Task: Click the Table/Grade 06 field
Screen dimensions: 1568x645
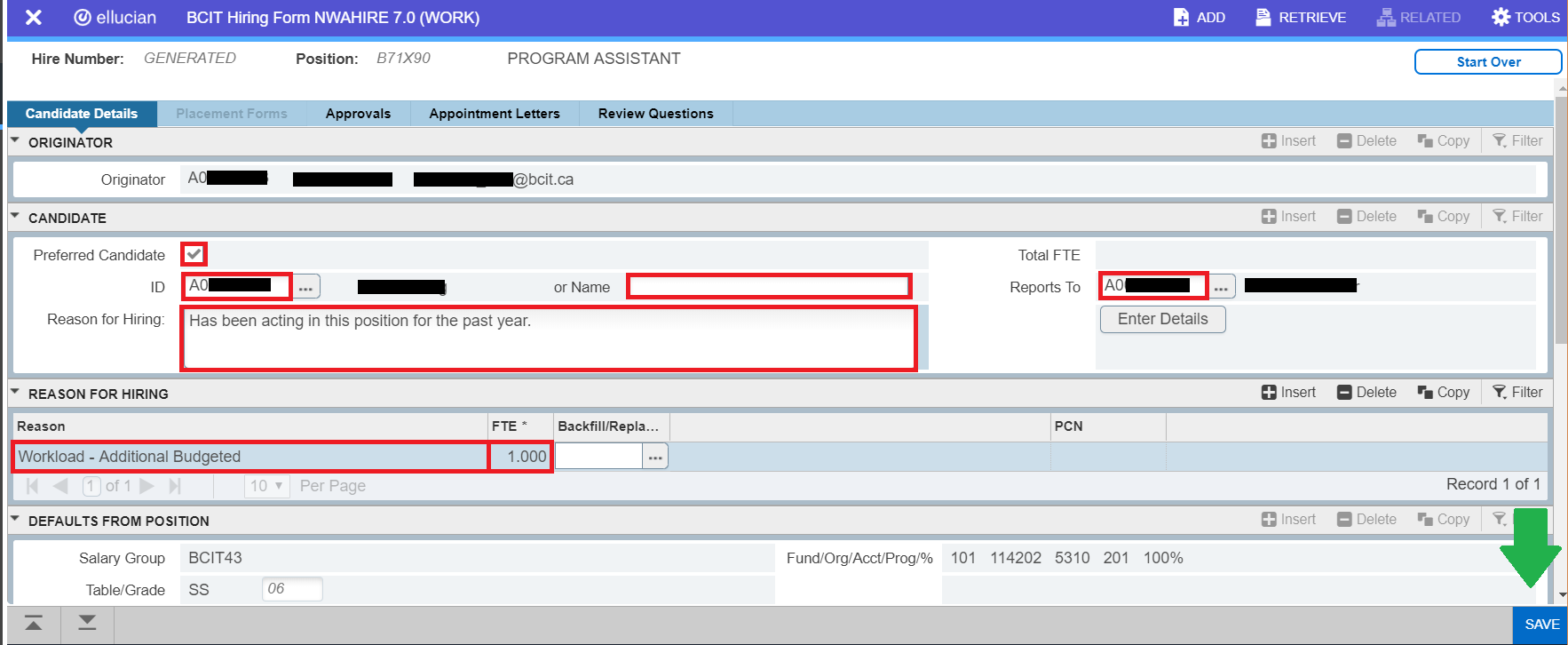Action: 292,589
